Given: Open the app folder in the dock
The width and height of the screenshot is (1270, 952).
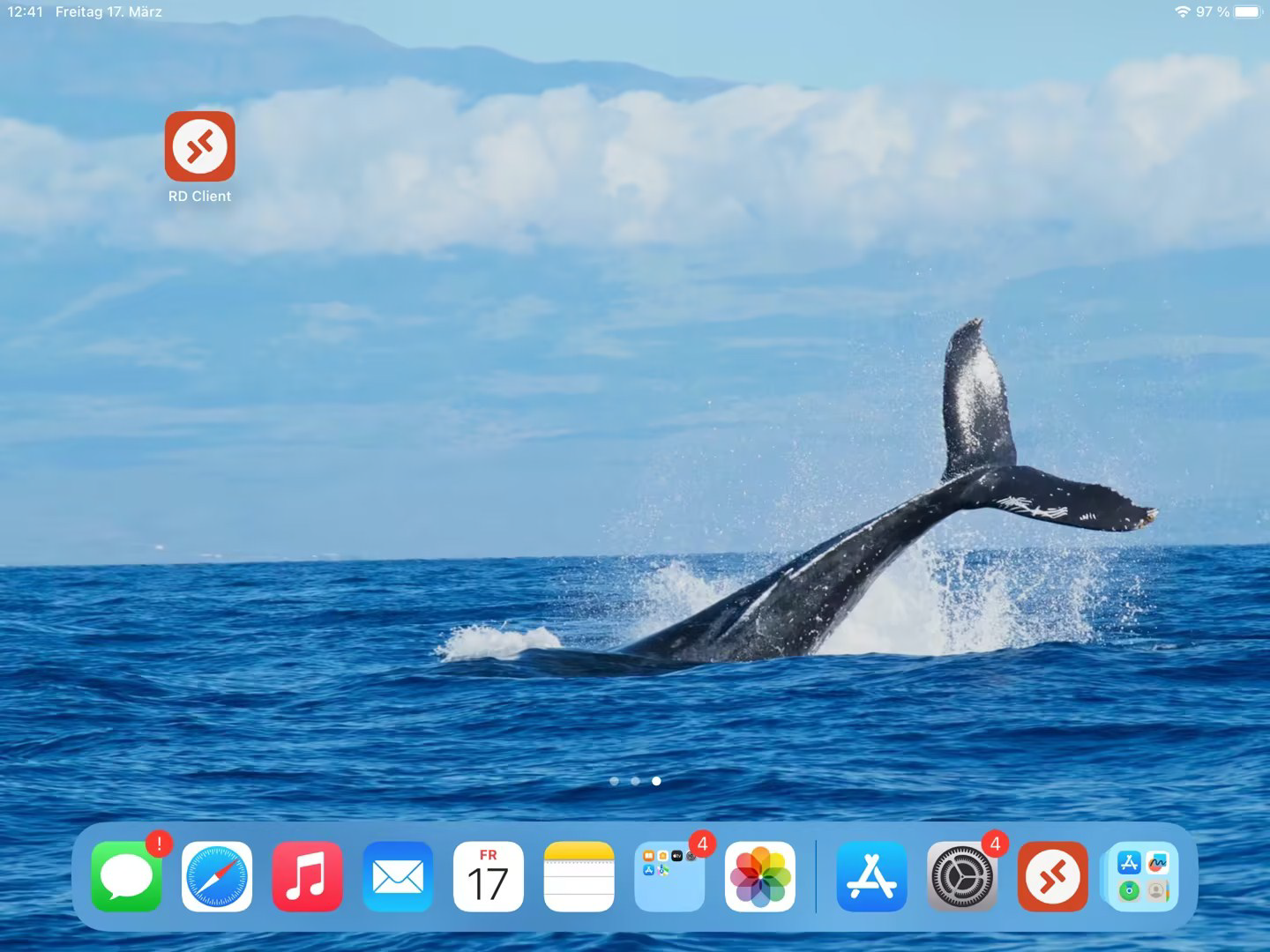Looking at the screenshot, I should 669,876.
